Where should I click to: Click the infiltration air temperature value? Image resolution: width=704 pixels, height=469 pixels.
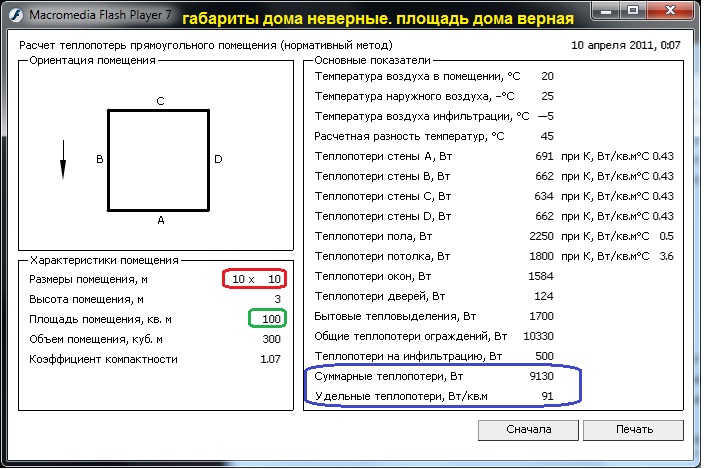[x=545, y=116]
